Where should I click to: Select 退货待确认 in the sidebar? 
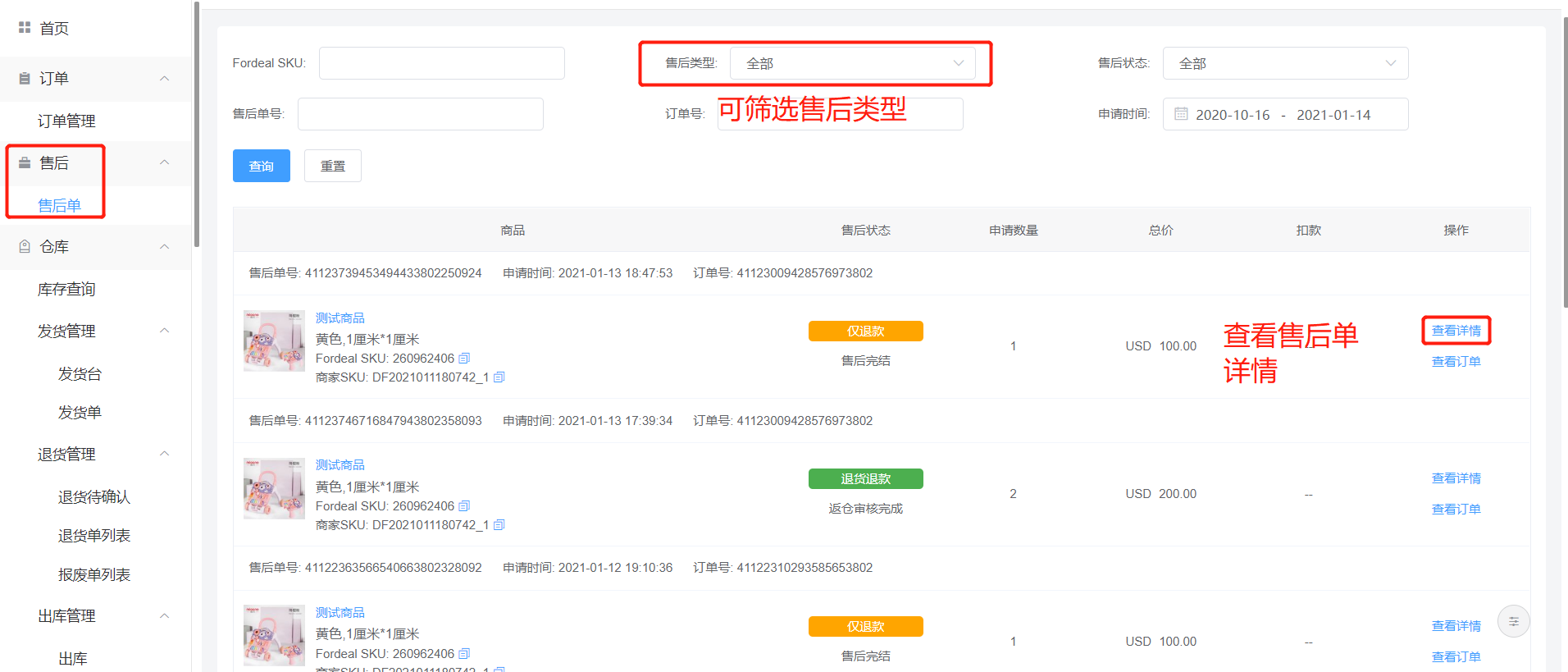(94, 497)
